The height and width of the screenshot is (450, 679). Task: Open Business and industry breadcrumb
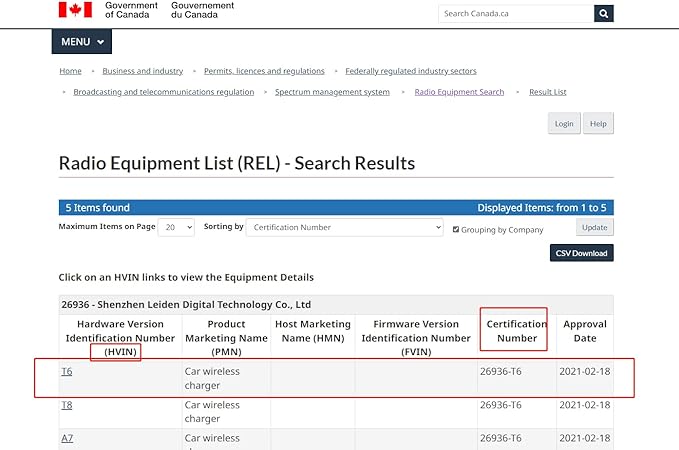[x=142, y=71]
